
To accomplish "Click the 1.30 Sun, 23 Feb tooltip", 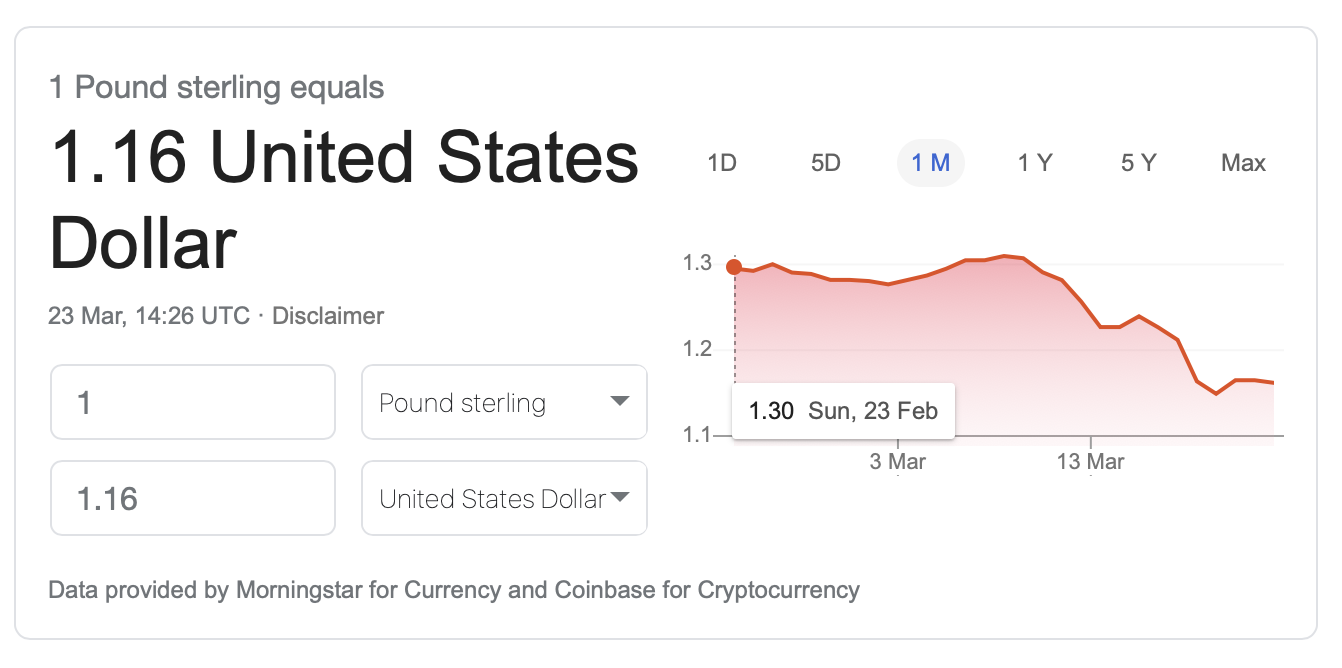I will [x=843, y=411].
